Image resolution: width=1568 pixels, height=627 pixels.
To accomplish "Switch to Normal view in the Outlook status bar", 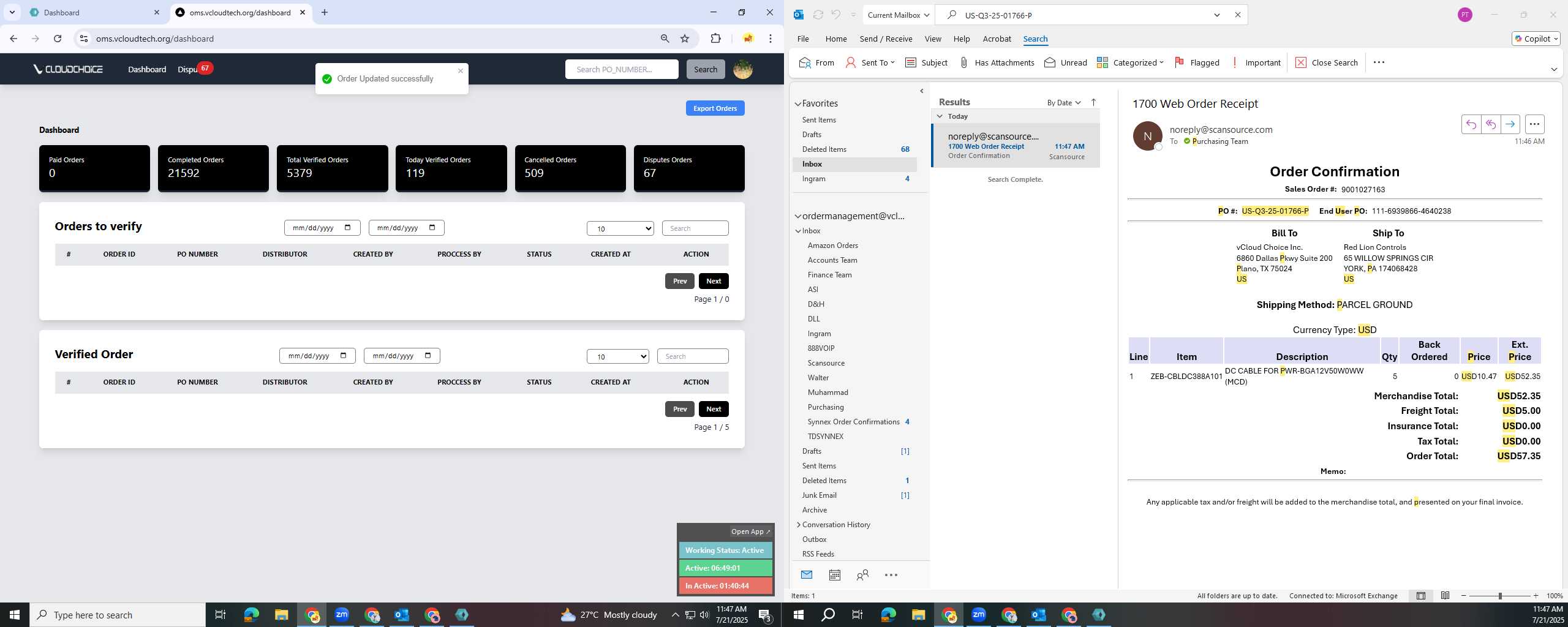I will pyautogui.click(x=1421, y=596).
